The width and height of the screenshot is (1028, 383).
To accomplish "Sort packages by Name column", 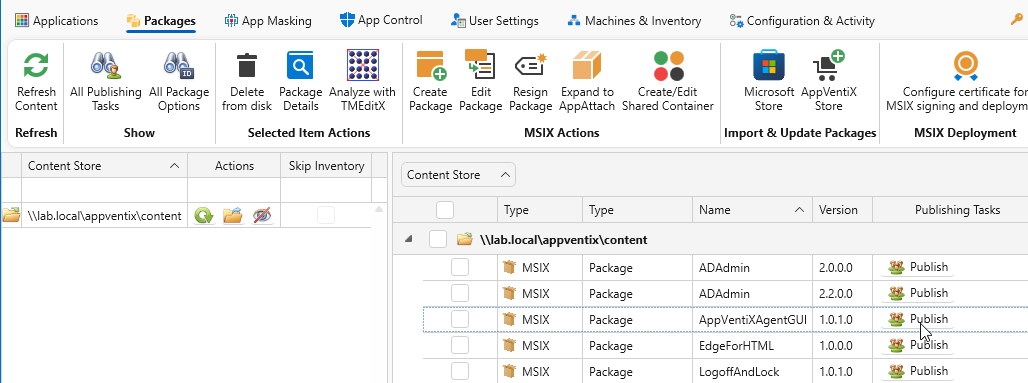I will tap(752, 210).
